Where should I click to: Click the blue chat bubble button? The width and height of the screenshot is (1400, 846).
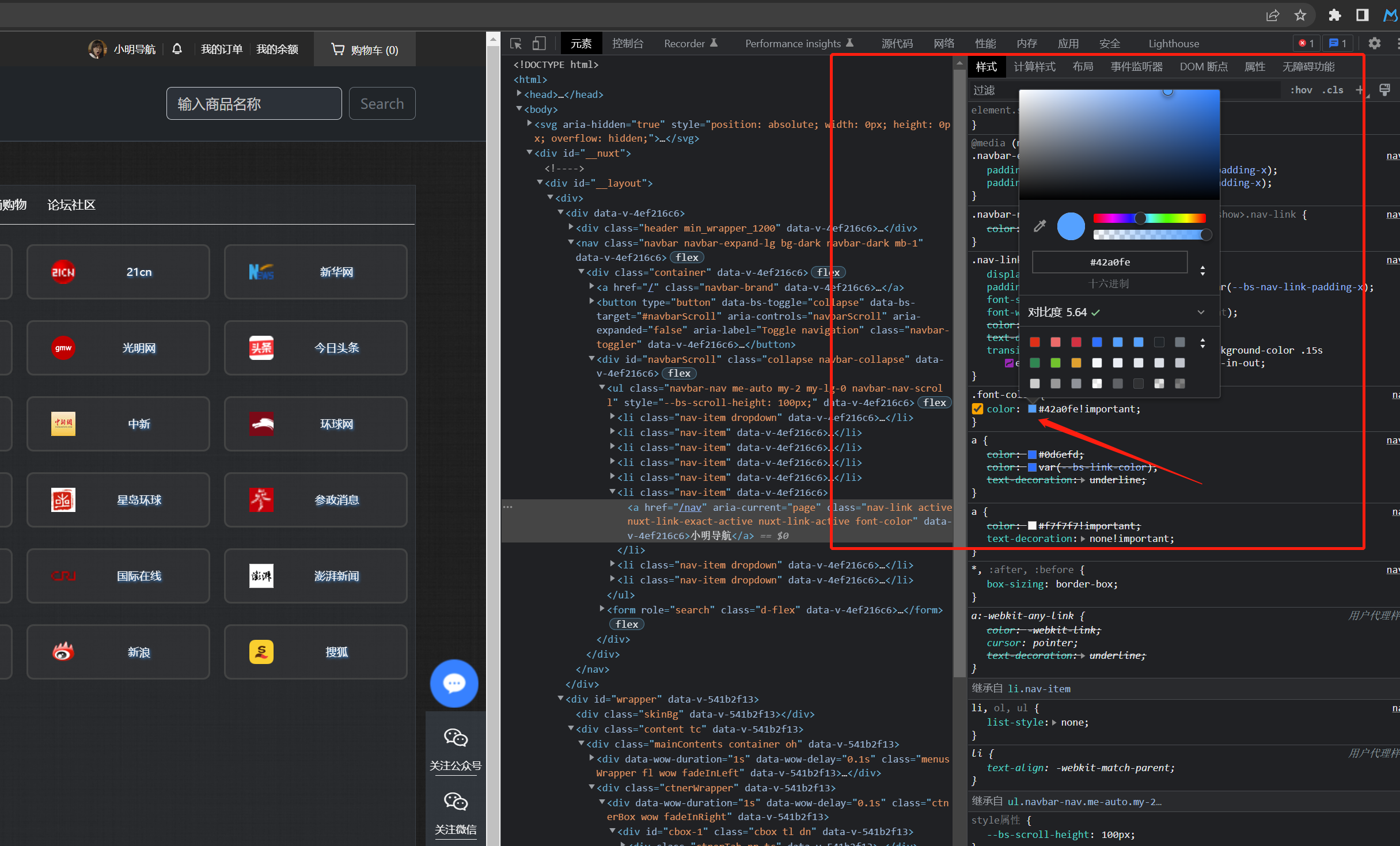(x=454, y=684)
